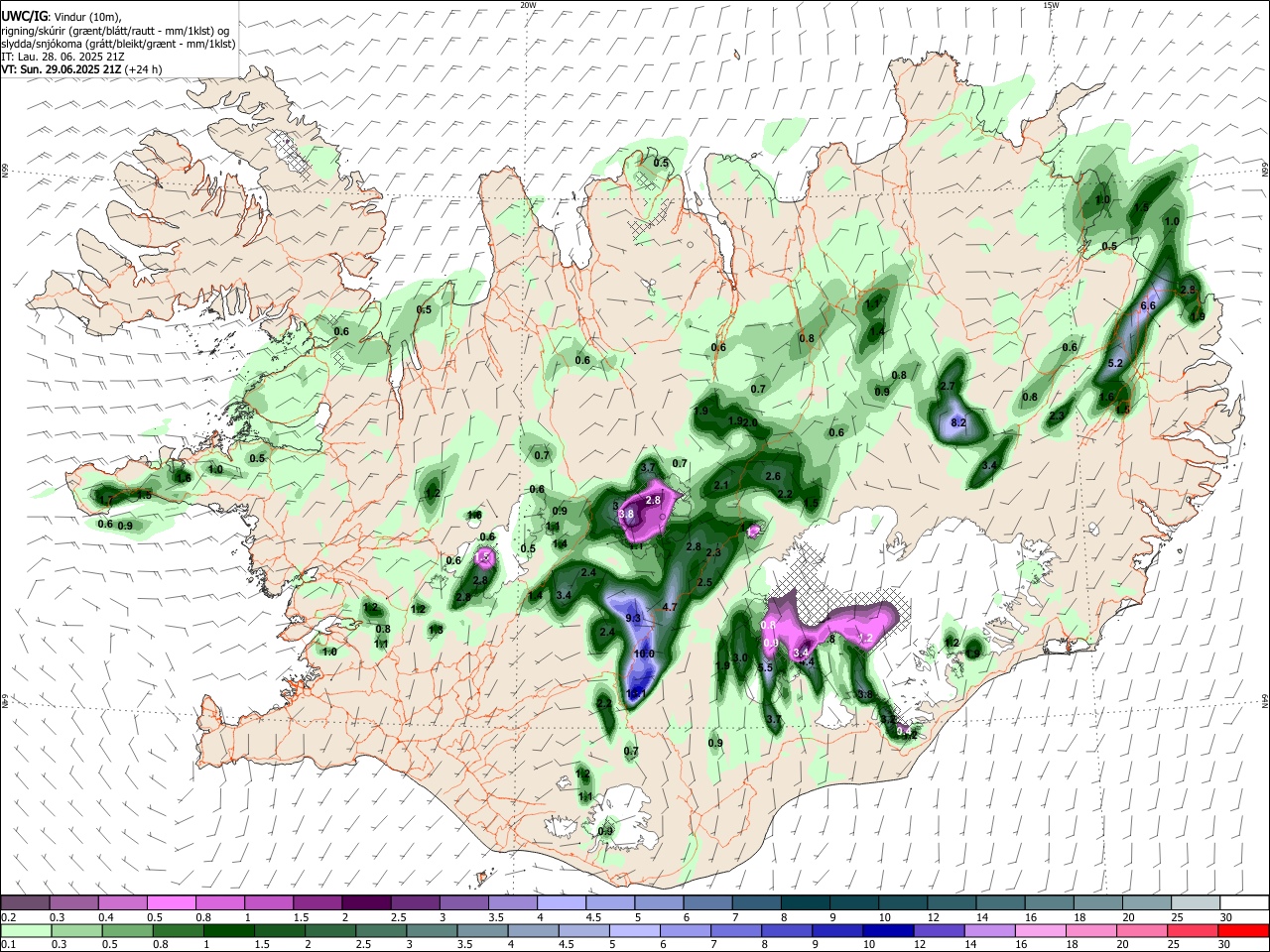Viewport: 1270px width, 952px height.
Task: Click the 2.6 rainfall value on the map
Action: (x=773, y=476)
